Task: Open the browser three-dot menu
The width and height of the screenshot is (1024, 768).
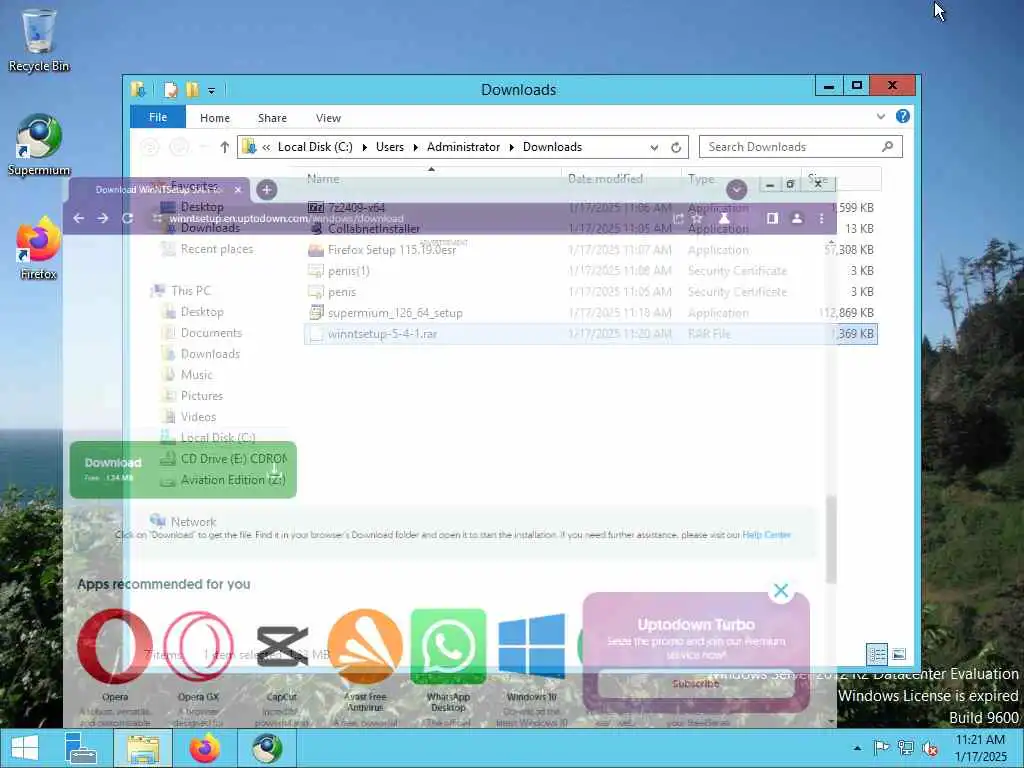Action: coord(822,218)
